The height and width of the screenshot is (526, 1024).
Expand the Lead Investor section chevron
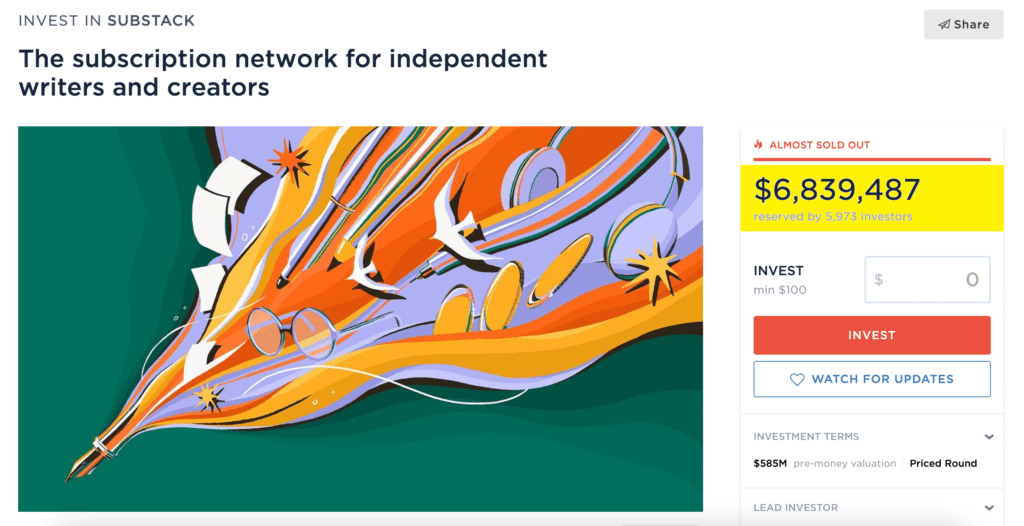989,508
